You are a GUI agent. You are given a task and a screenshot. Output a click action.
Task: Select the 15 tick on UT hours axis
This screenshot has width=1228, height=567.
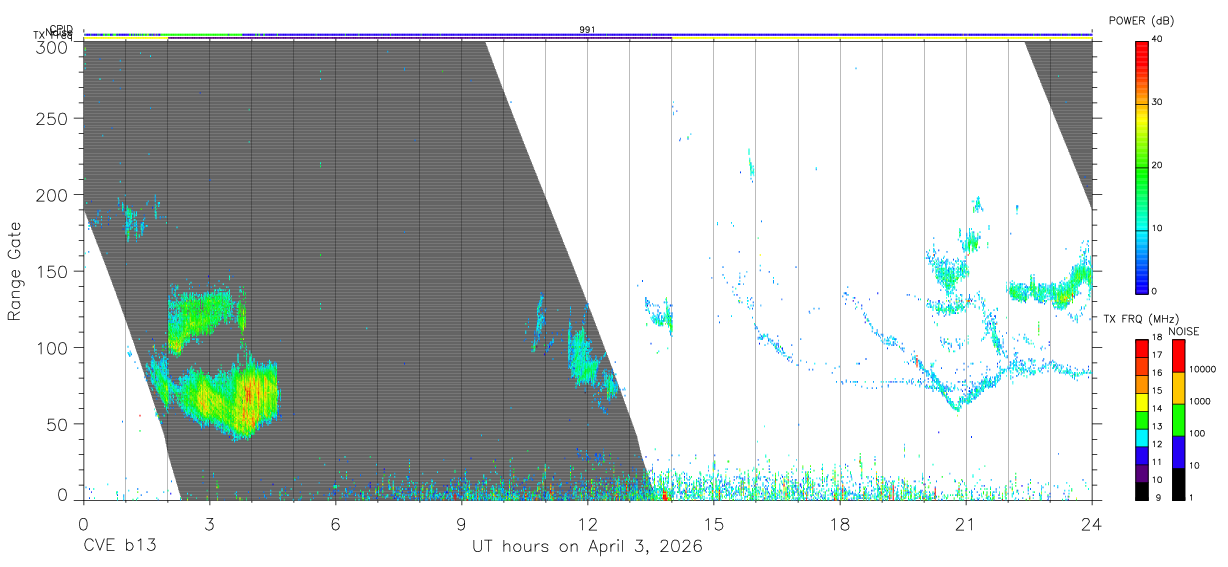(713, 524)
